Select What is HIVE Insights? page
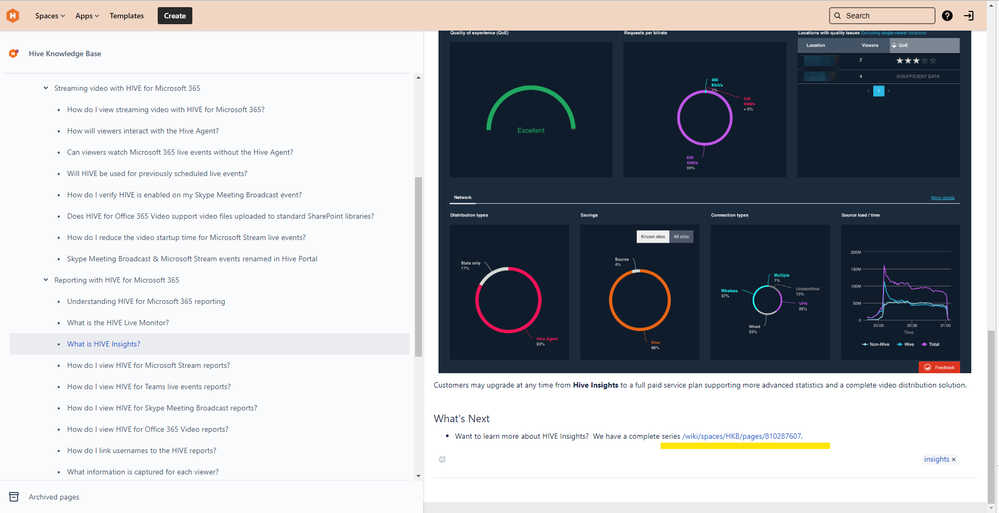999x513 pixels. tap(103, 344)
